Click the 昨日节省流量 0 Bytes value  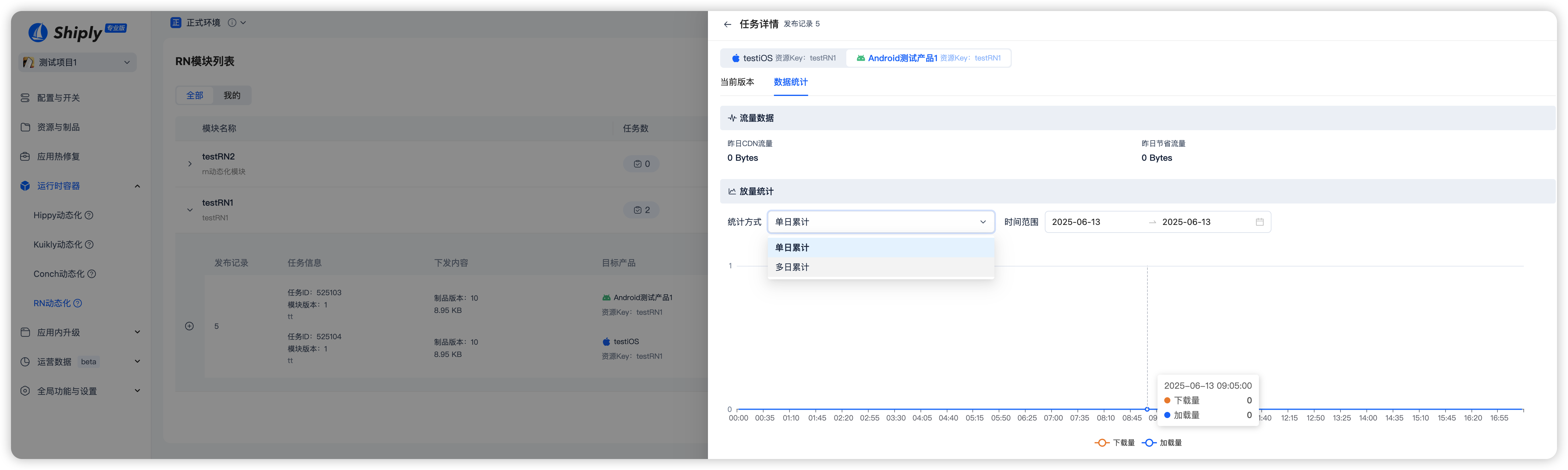click(1157, 158)
